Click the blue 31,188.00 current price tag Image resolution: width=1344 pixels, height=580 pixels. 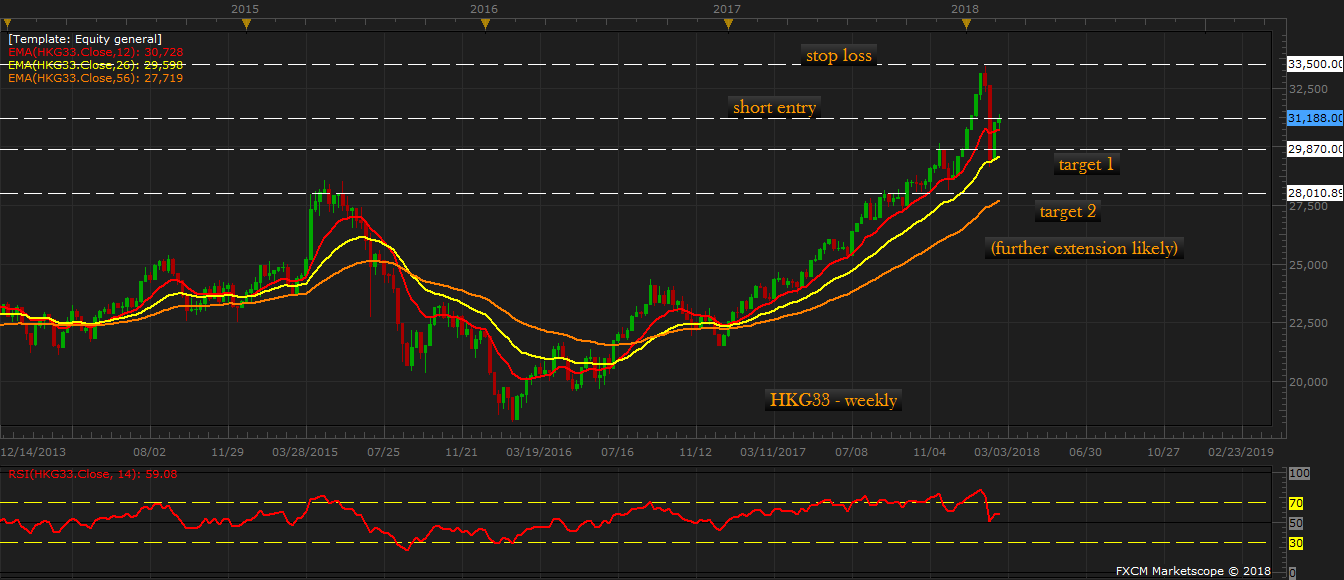coord(1314,118)
